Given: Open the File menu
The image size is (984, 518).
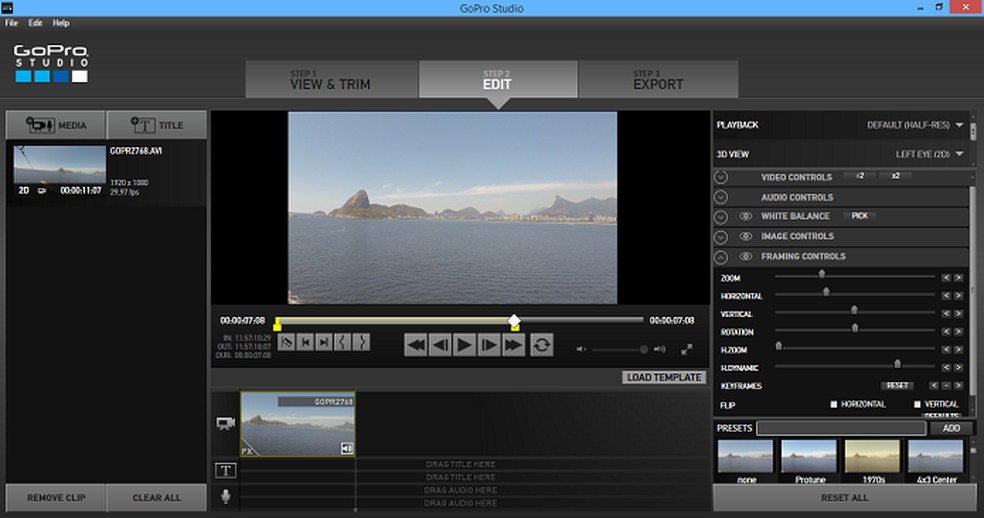Looking at the screenshot, I should pos(12,23).
